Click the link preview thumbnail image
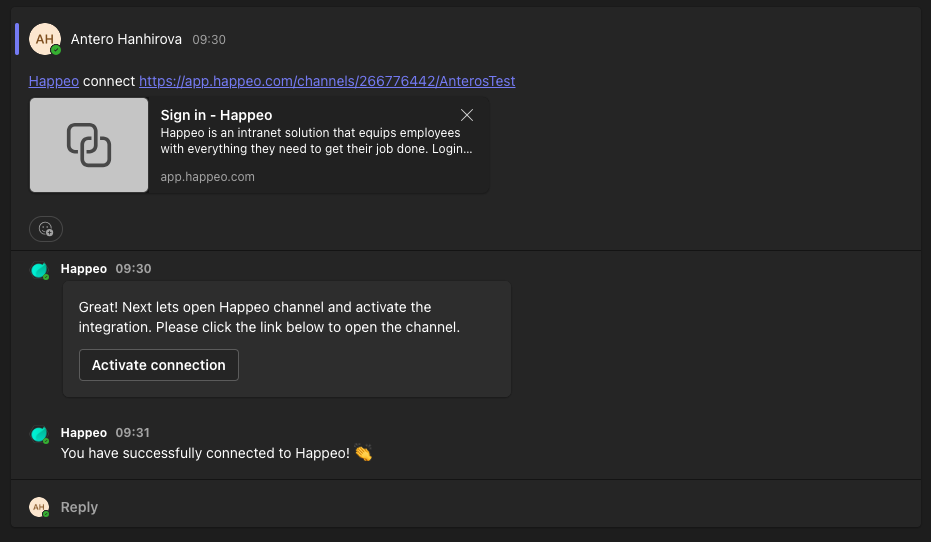 tap(89, 145)
